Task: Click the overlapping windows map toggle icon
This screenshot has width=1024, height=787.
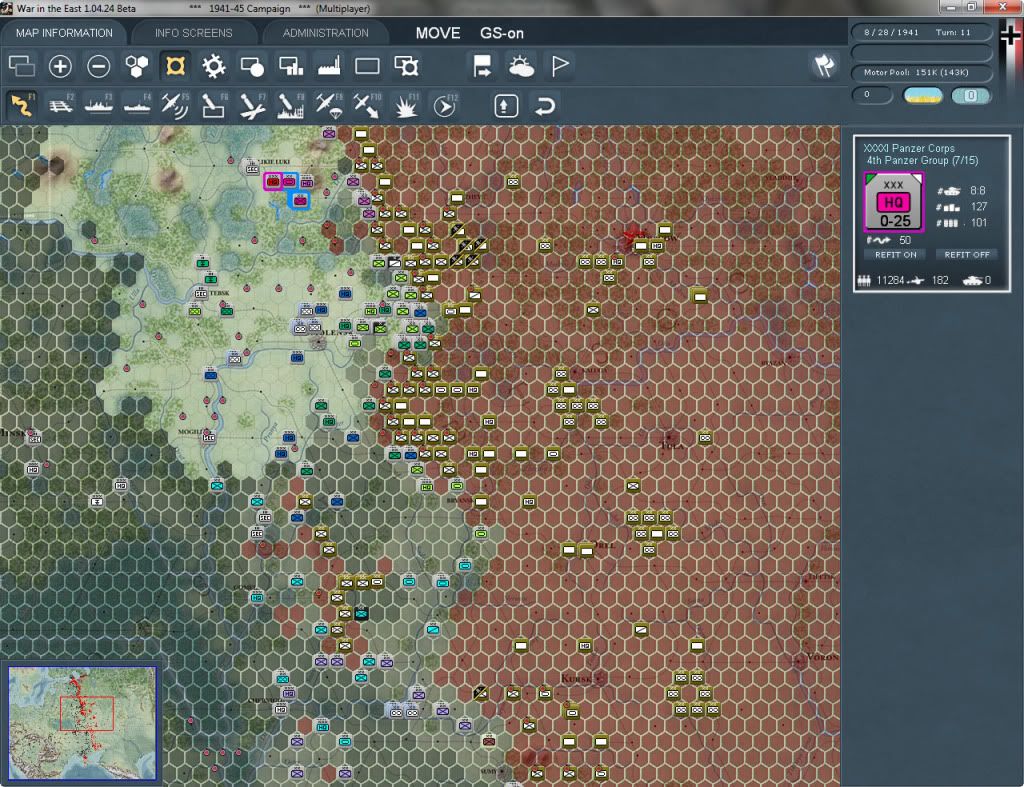Action: [x=22, y=66]
